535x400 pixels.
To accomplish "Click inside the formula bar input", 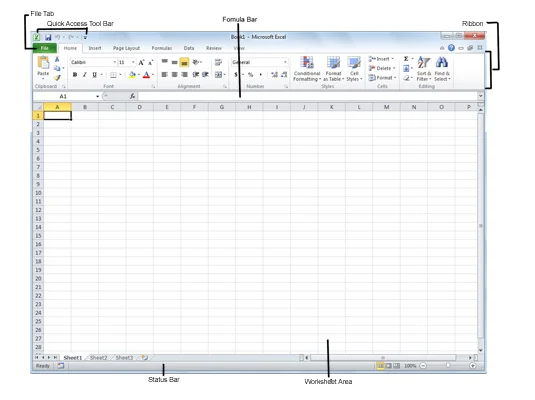I will (x=307, y=96).
